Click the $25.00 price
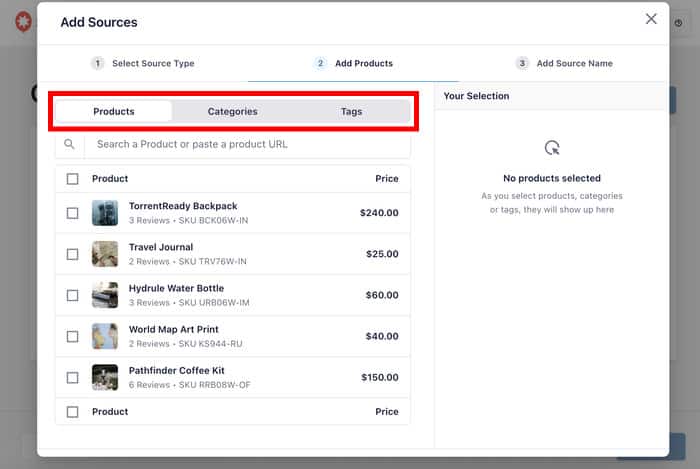Viewport: 700px width, 469px height. [382, 254]
